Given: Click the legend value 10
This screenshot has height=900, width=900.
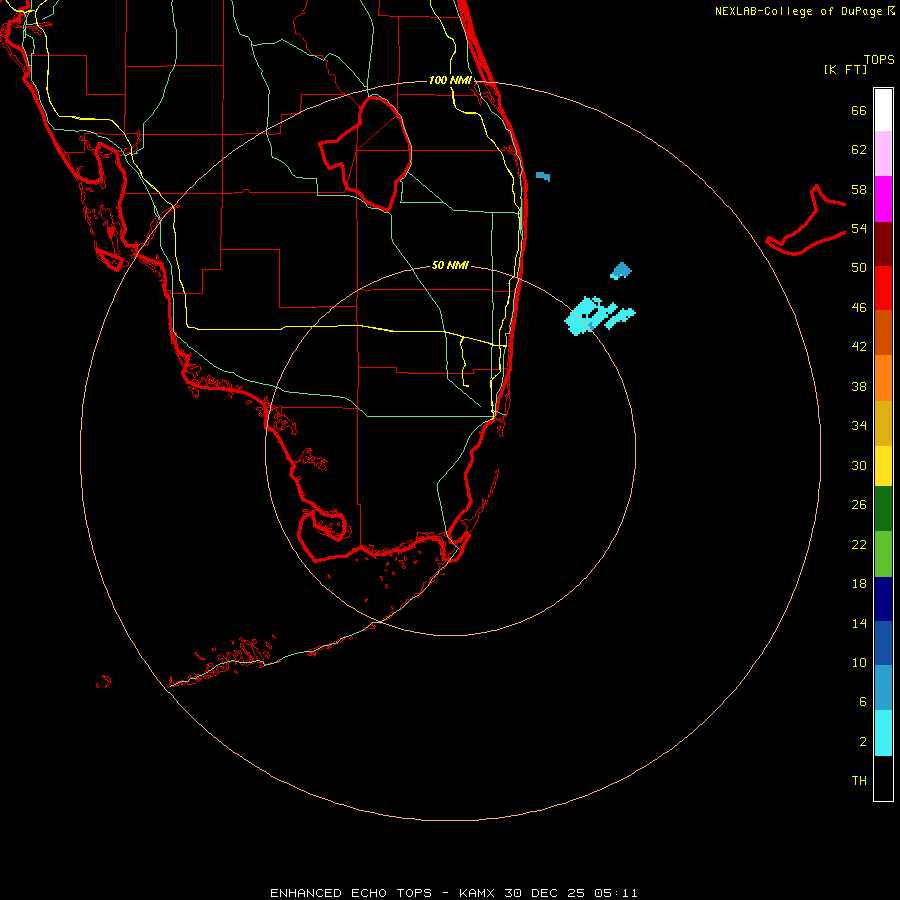Looking at the screenshot, I should 859,662.
